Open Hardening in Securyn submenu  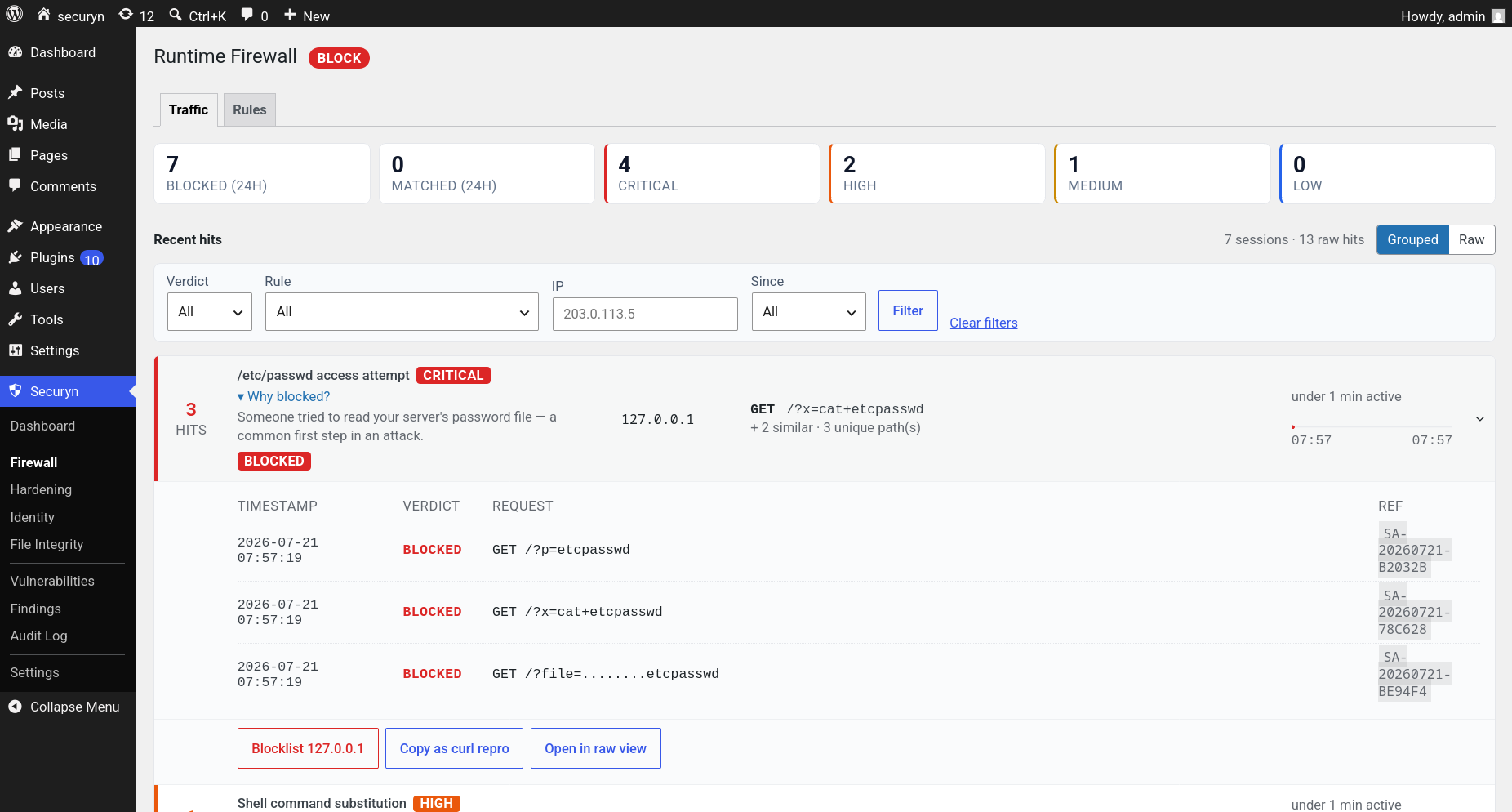pyautogui.click(x=41, y=489)
